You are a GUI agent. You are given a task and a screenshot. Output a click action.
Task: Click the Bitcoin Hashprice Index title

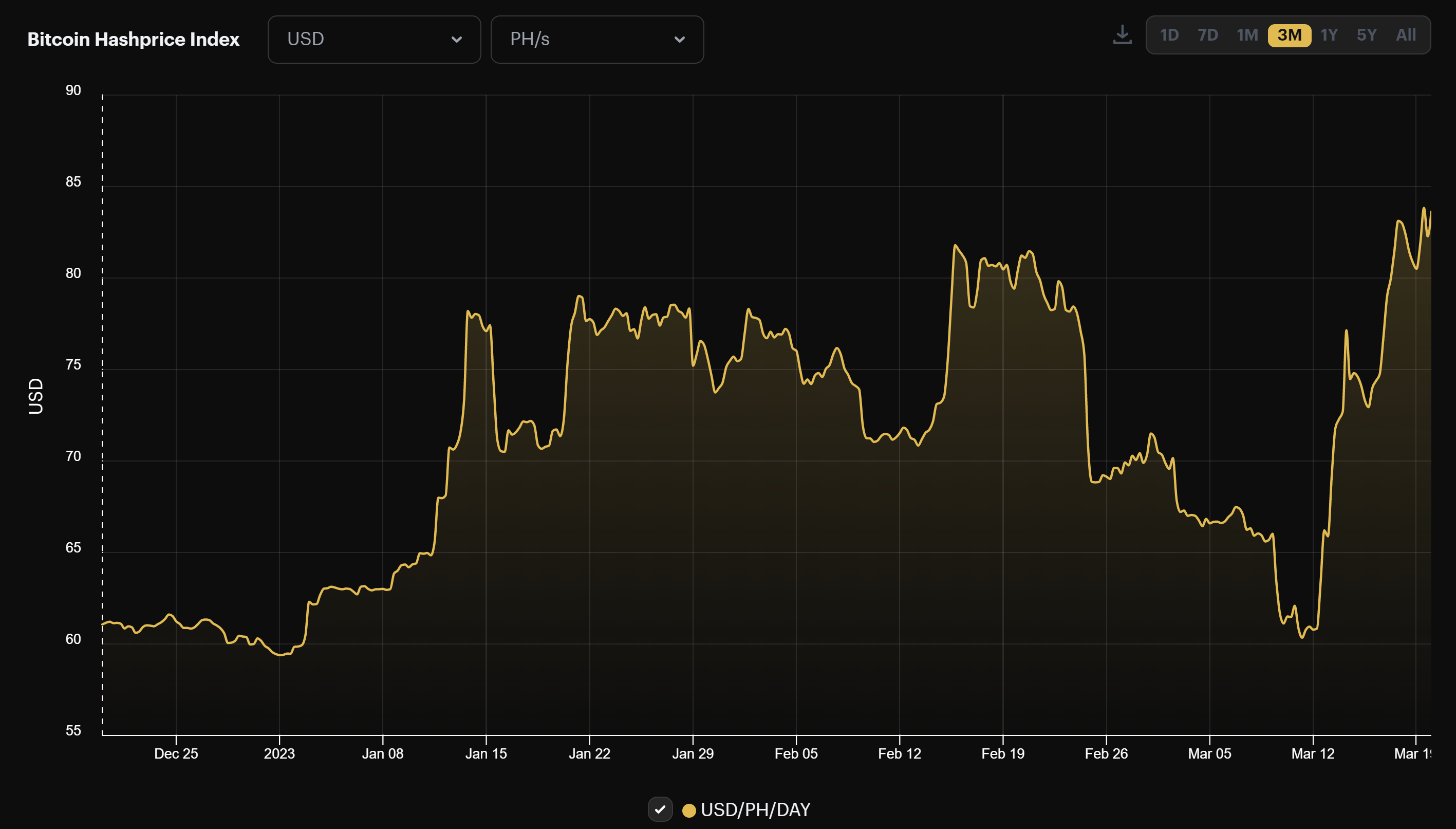(x=134, y=39)
